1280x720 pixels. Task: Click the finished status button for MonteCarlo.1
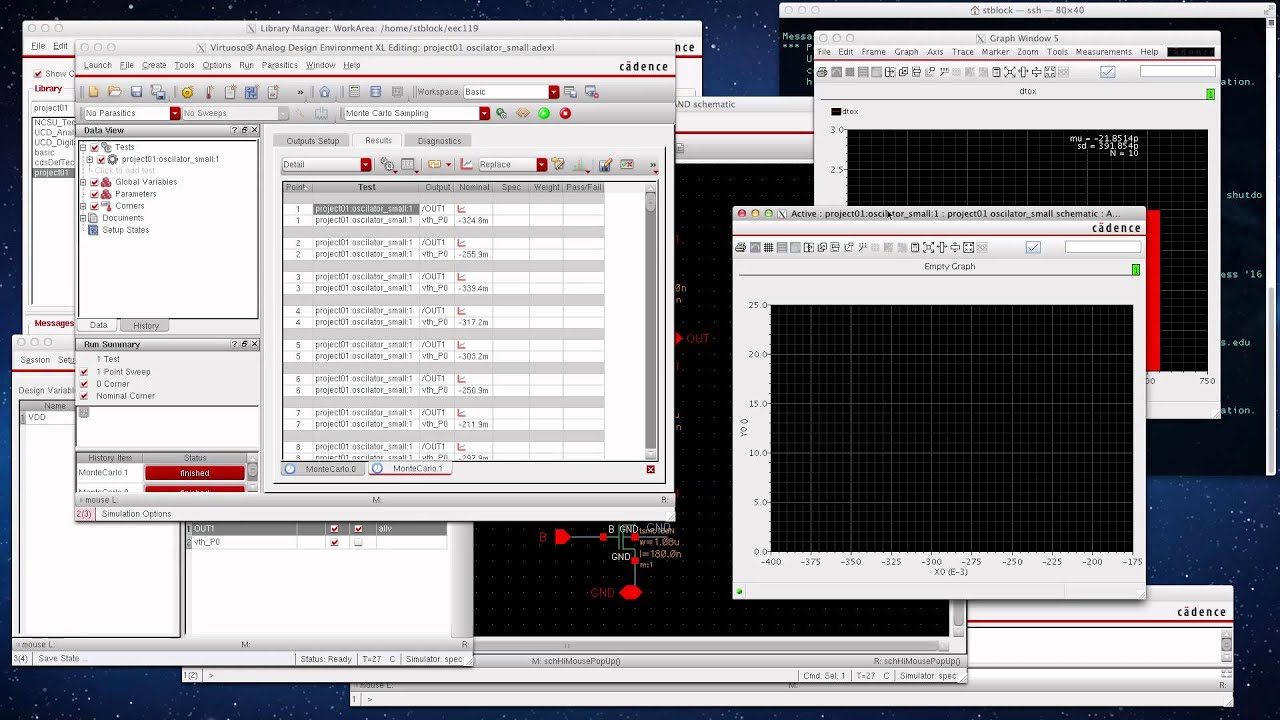tap(195, 473)
